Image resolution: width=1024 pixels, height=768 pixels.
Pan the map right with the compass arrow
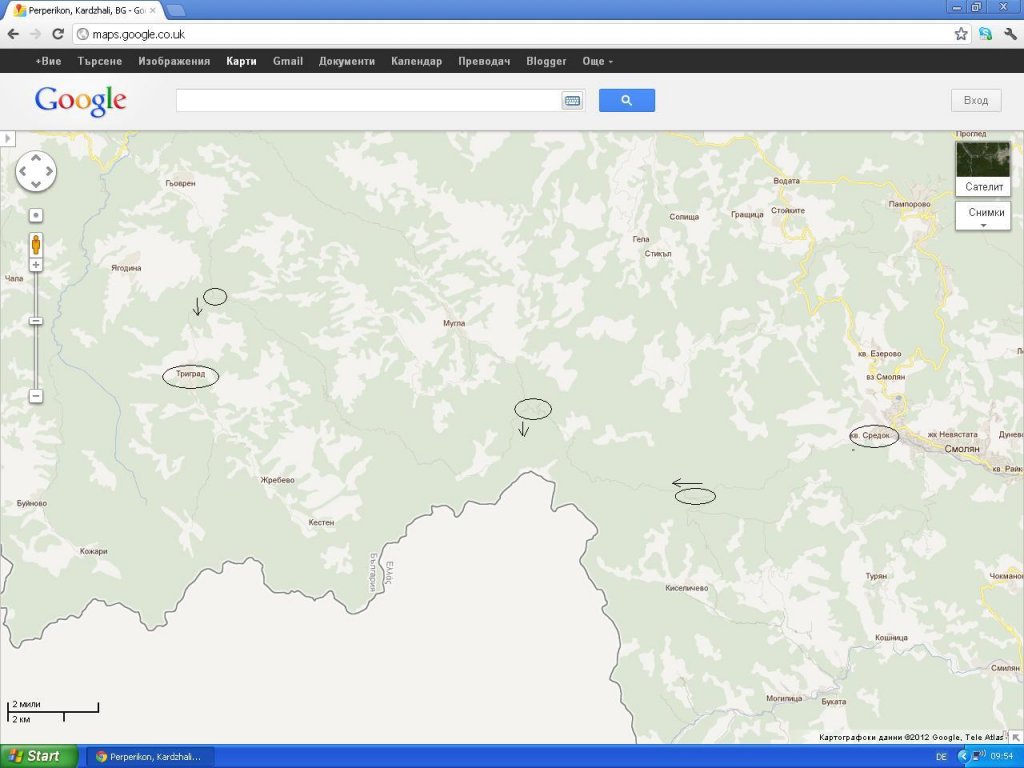point(49,171)
